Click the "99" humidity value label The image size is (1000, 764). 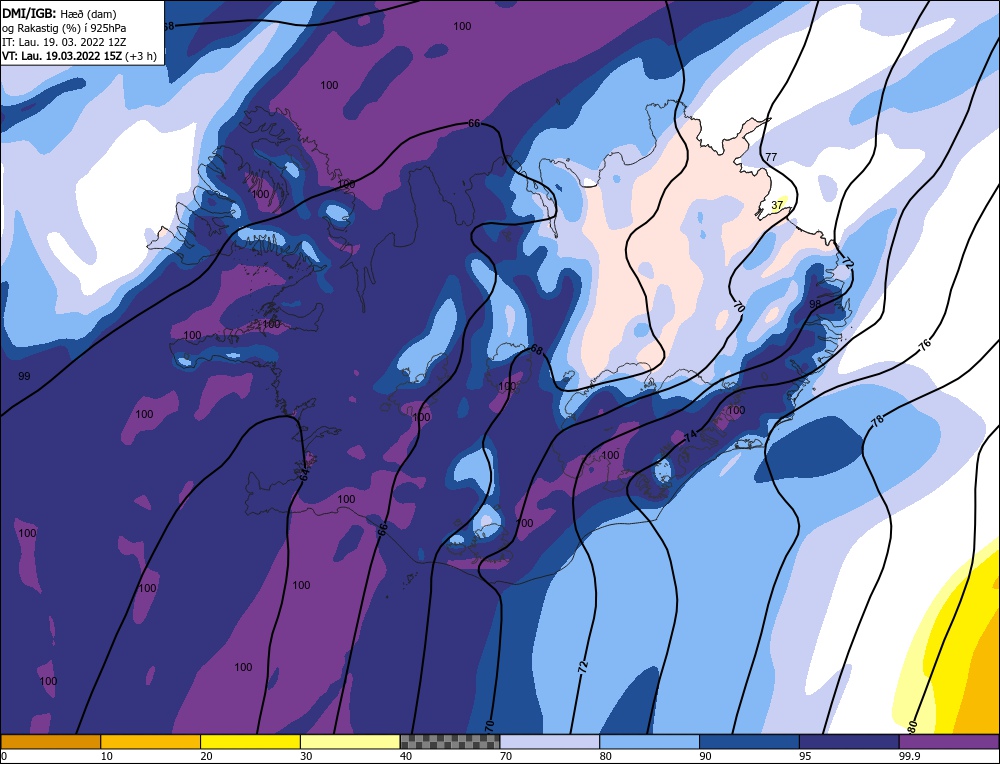click(x=24, y=376)
